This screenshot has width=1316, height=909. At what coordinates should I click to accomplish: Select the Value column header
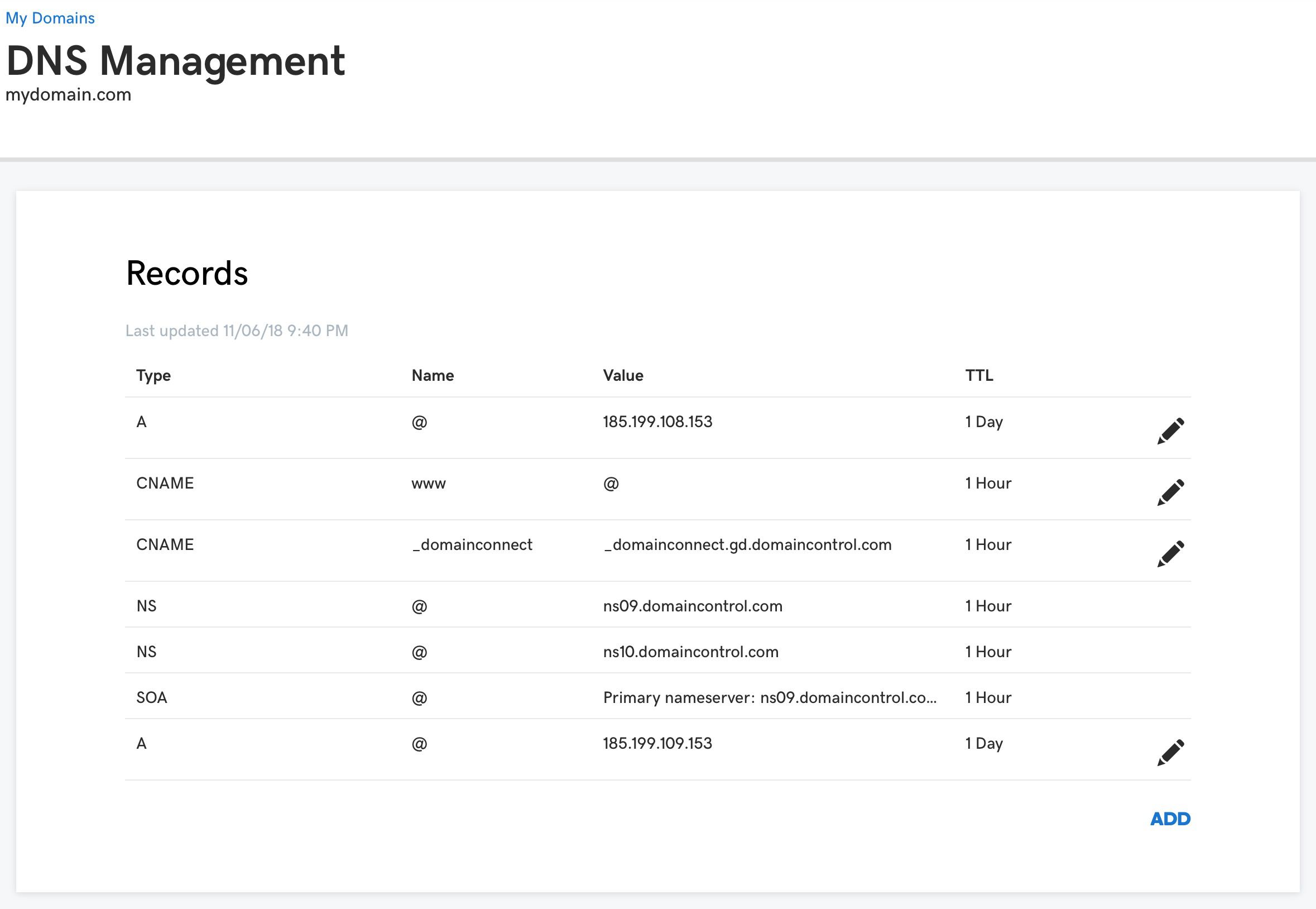[x=623, y=375]
